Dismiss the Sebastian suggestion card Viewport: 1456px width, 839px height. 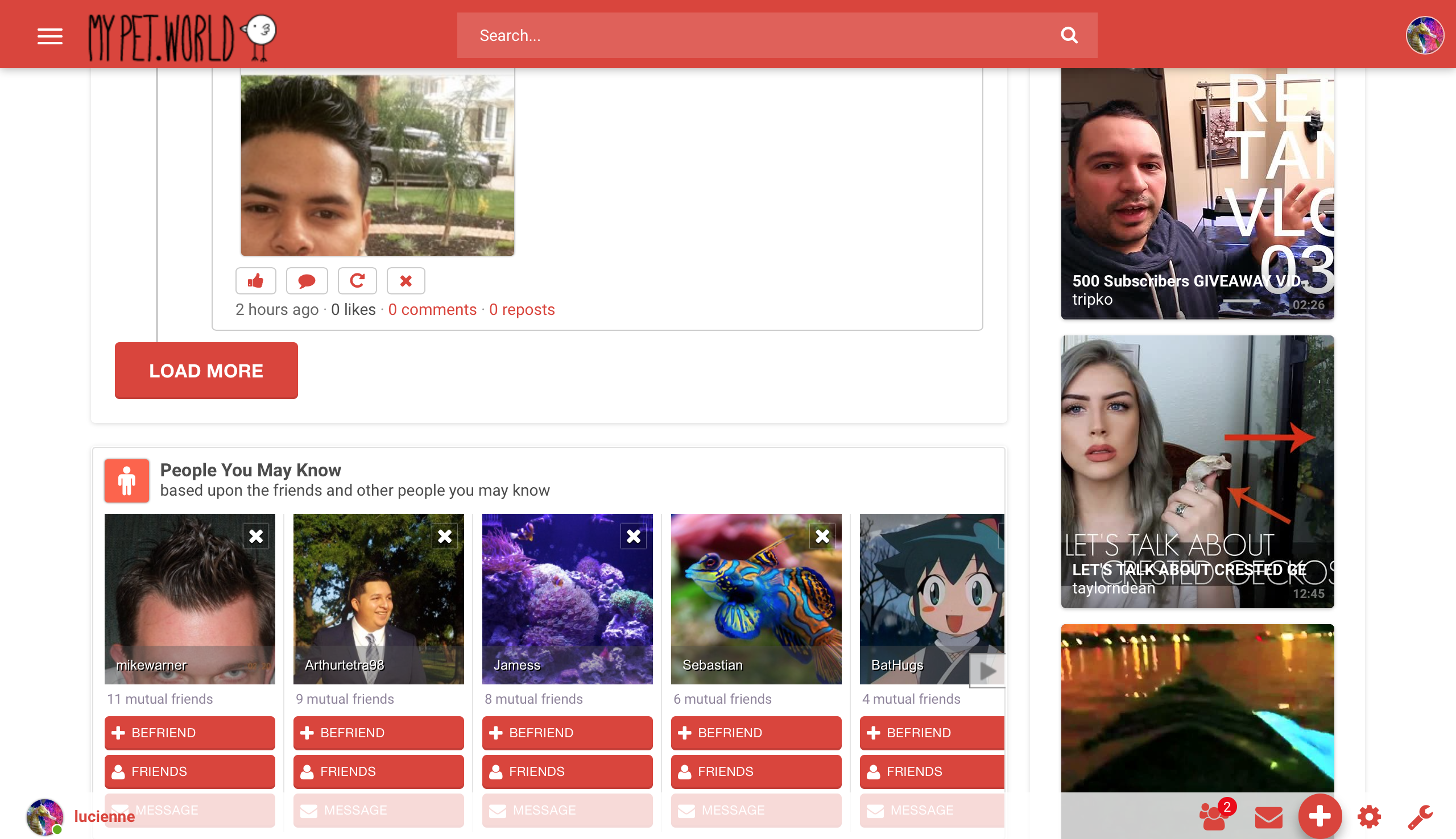click(822, 537)
